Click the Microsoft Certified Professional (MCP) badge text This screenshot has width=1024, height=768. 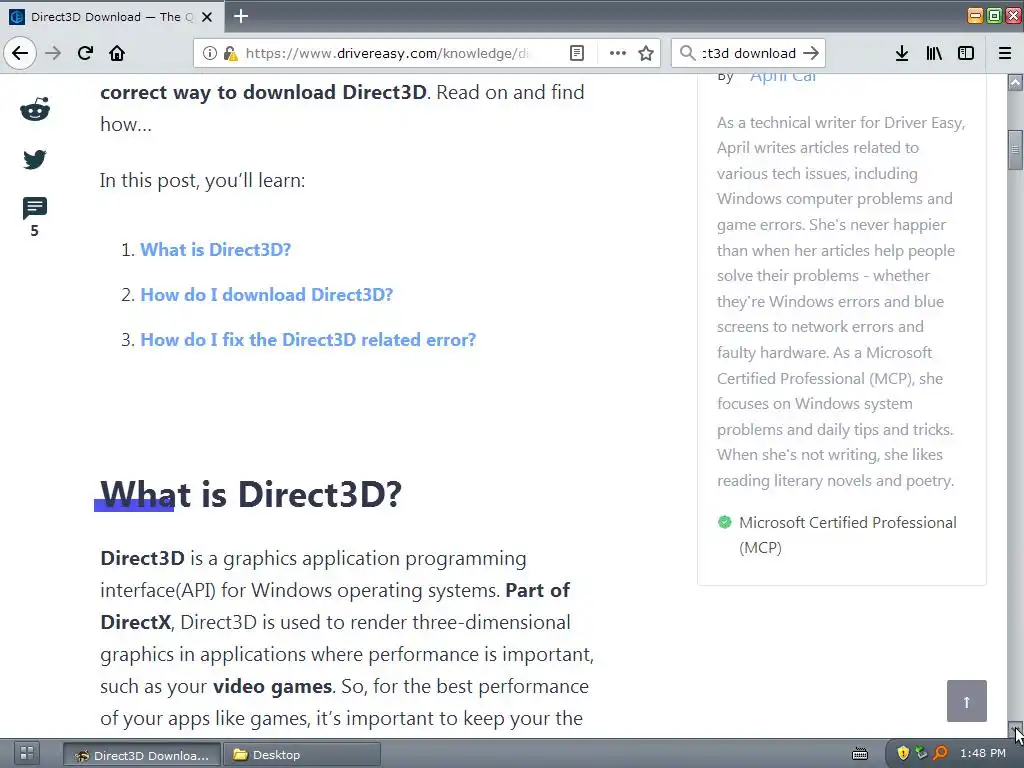(x=848, y=535)
